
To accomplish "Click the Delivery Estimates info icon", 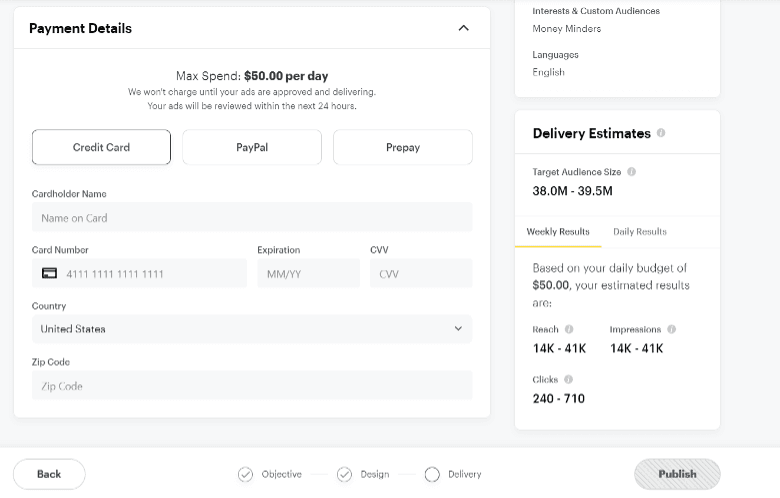I will point(661,133).
